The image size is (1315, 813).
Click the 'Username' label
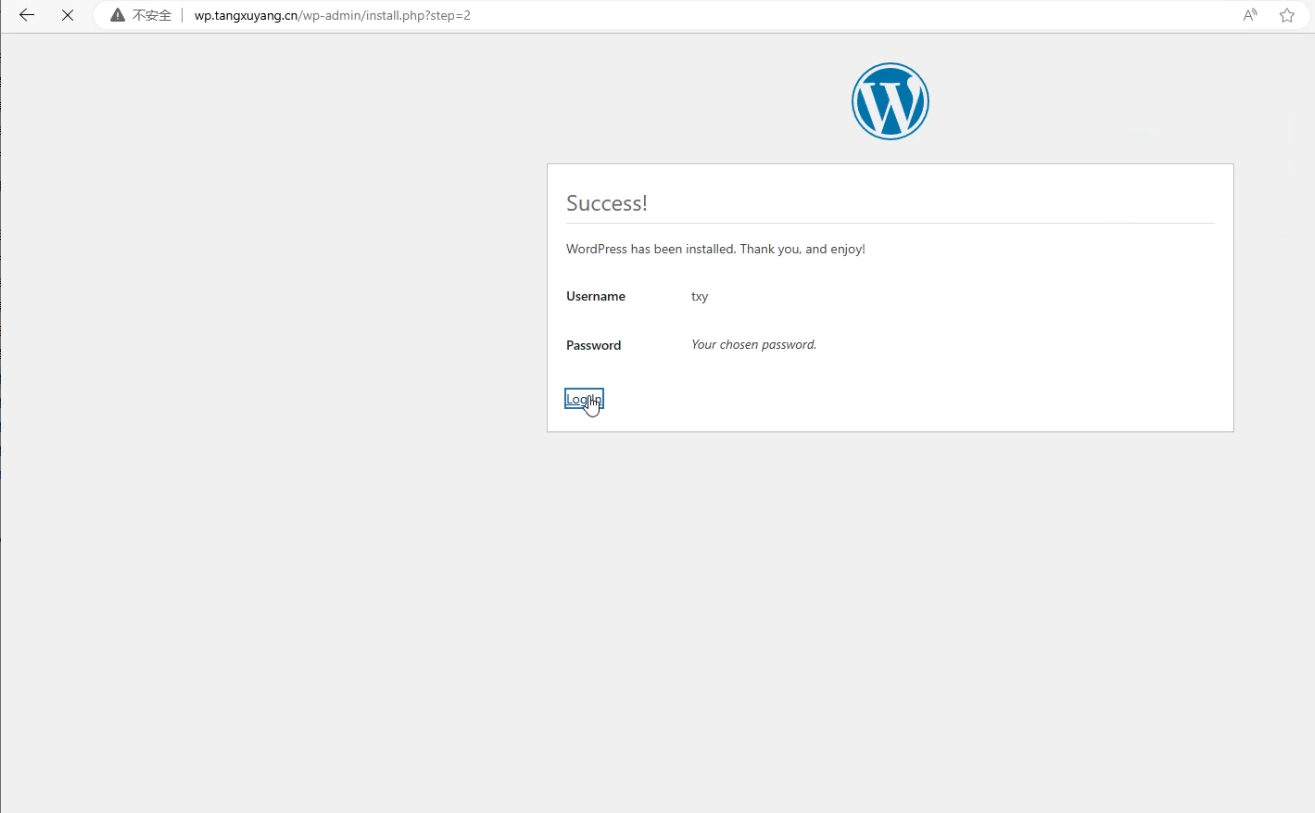point(596,296)
